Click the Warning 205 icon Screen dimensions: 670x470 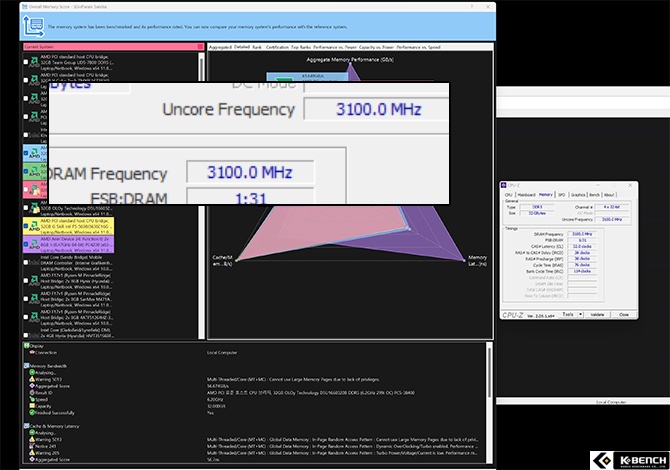click(x=32, y=453)
